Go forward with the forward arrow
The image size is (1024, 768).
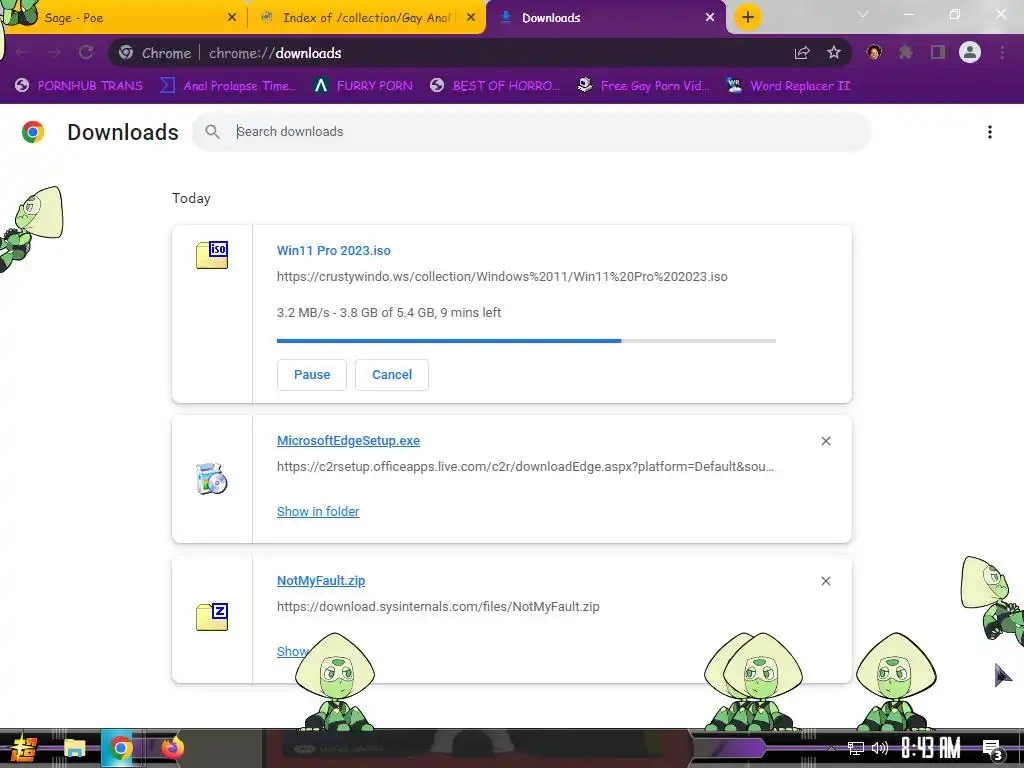54,53
